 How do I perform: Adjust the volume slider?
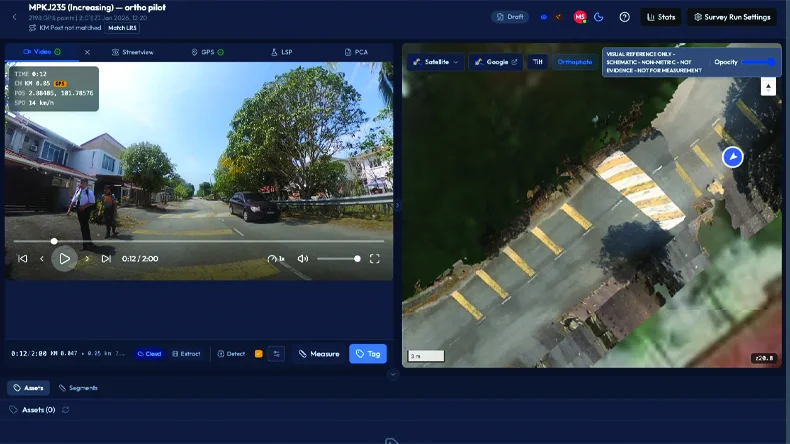339,259
